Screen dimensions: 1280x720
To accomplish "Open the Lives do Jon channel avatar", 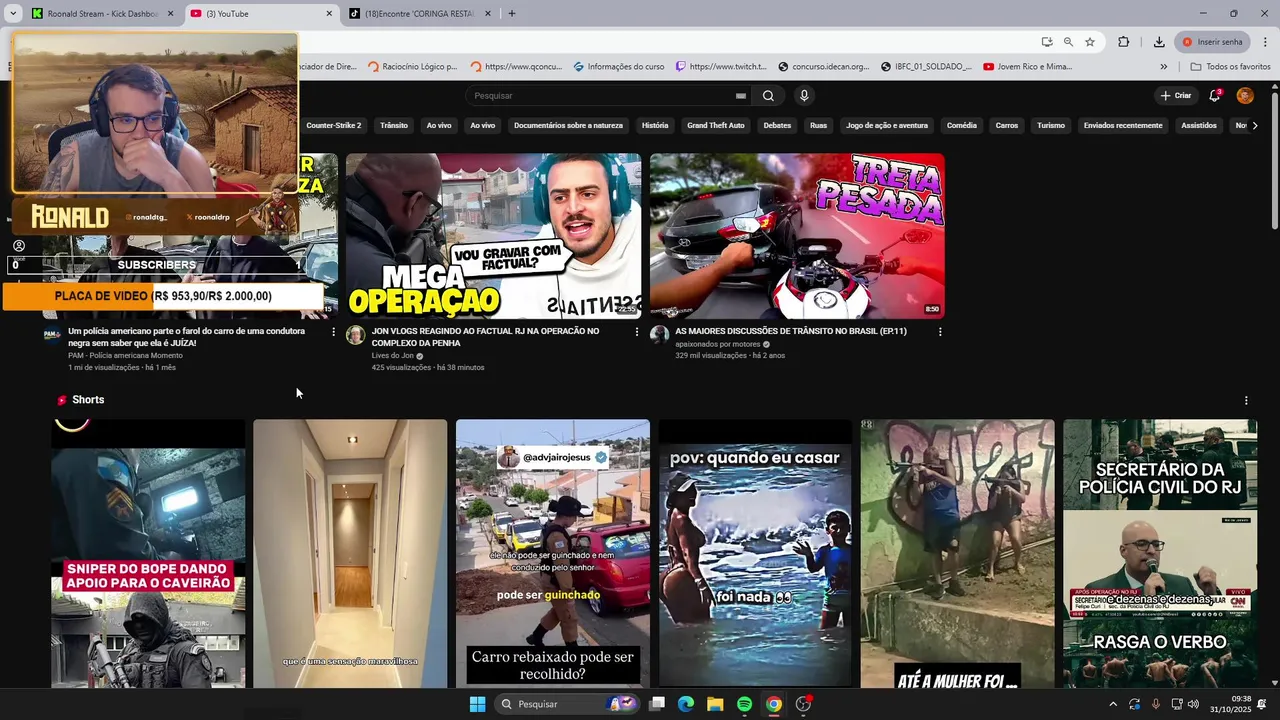I will [355, 335].
